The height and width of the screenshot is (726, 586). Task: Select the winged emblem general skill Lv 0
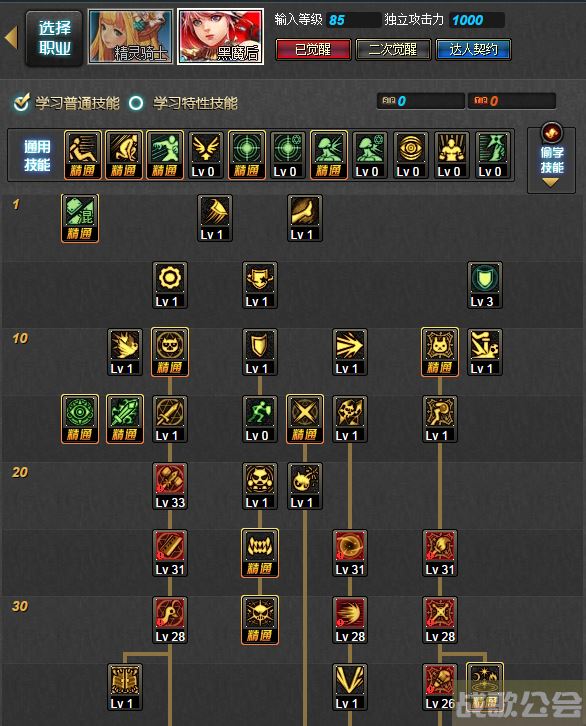[x=206, y=155]
